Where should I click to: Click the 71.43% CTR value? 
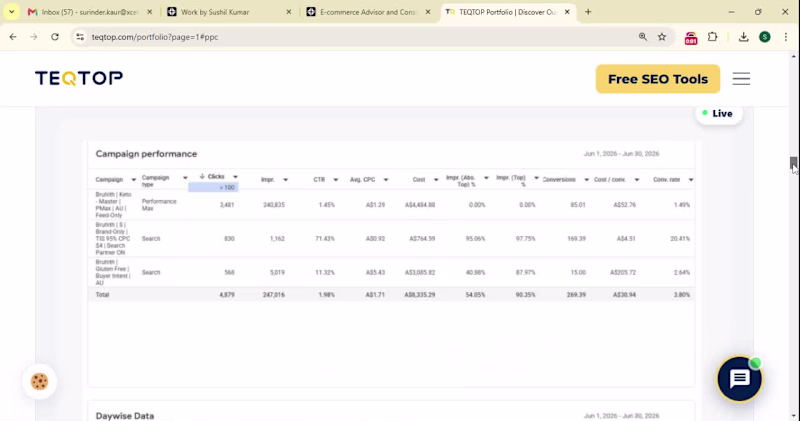(324, 238)
